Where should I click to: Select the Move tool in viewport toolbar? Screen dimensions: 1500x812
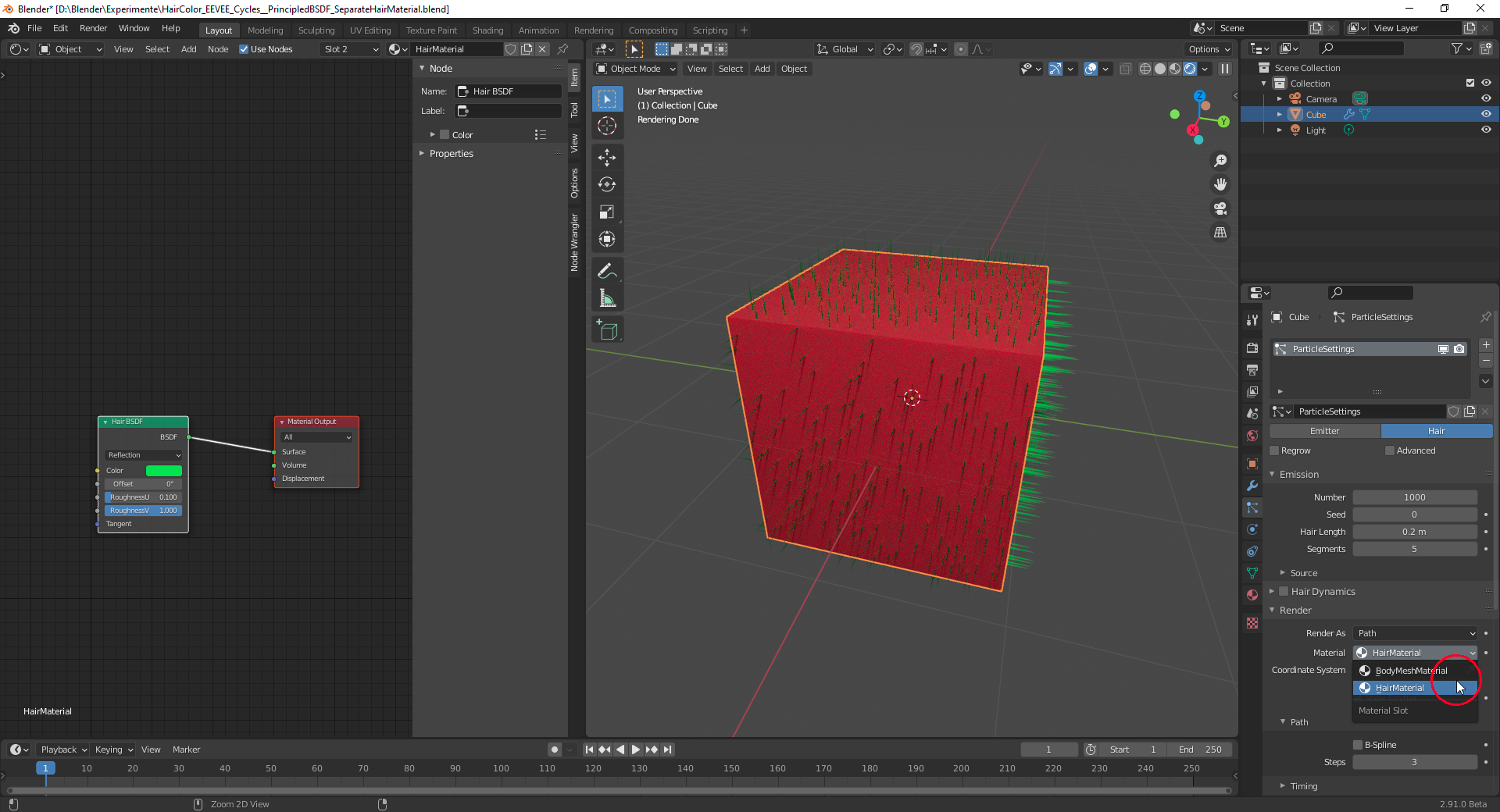[x=607, y=158]
